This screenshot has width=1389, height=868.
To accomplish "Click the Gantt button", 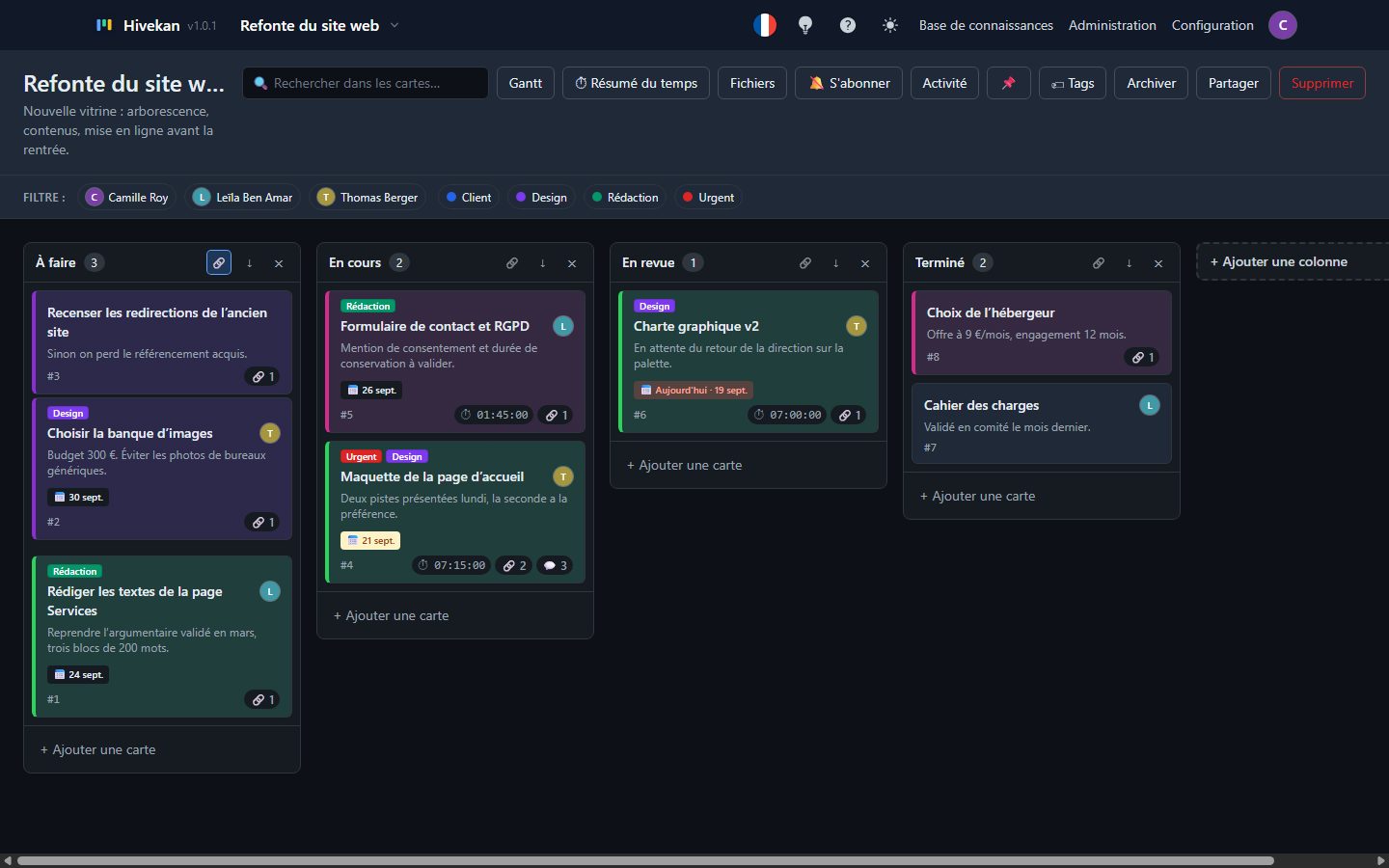I will (526, 83).
